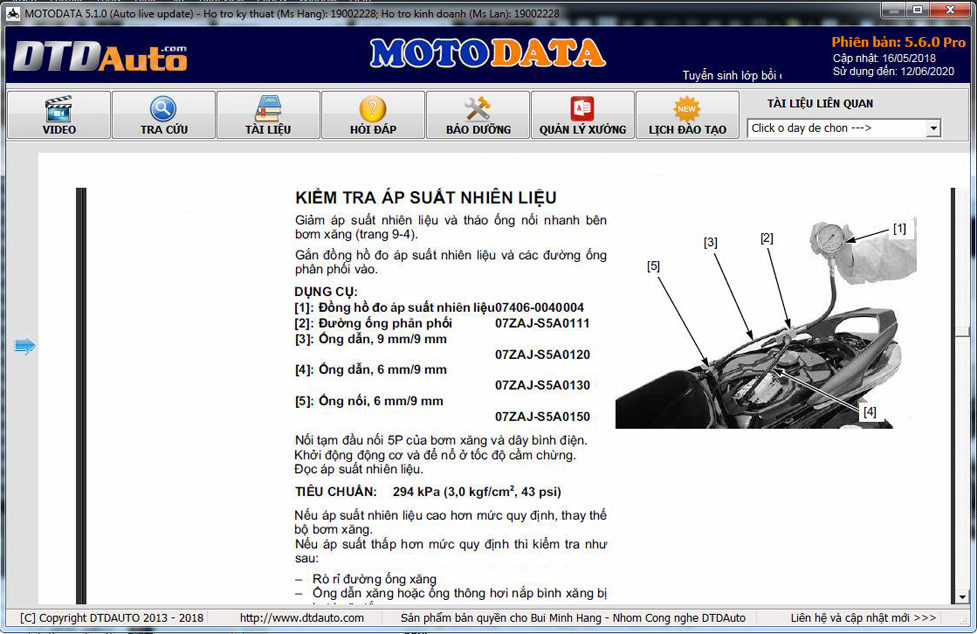
Task: Click the 'Copyright DTDAUTO 2013 - 2018' status text
Action: tap(112, 618)
